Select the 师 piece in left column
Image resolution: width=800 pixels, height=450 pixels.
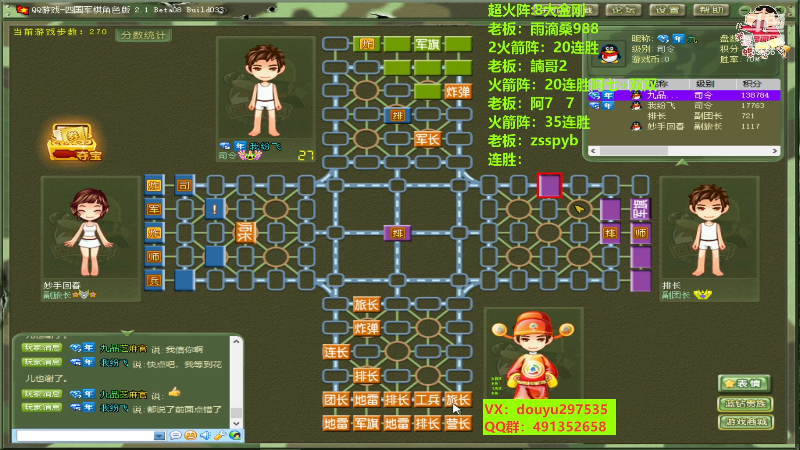point(154,257)
